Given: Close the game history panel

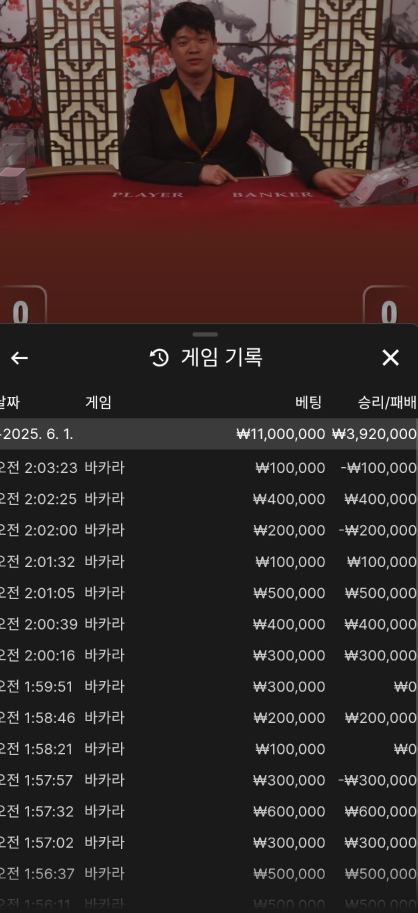Looking at the screenshot, I should 391,358.
